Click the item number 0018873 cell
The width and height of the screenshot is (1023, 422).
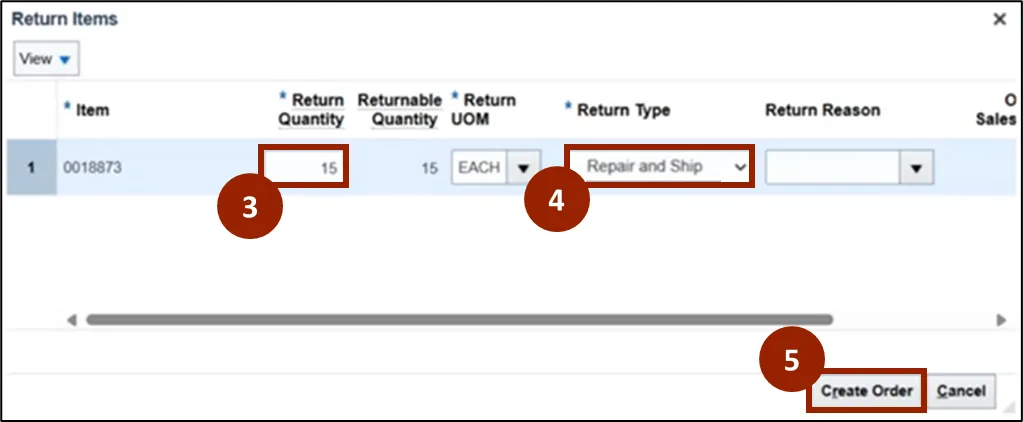[x=92, y=168]
